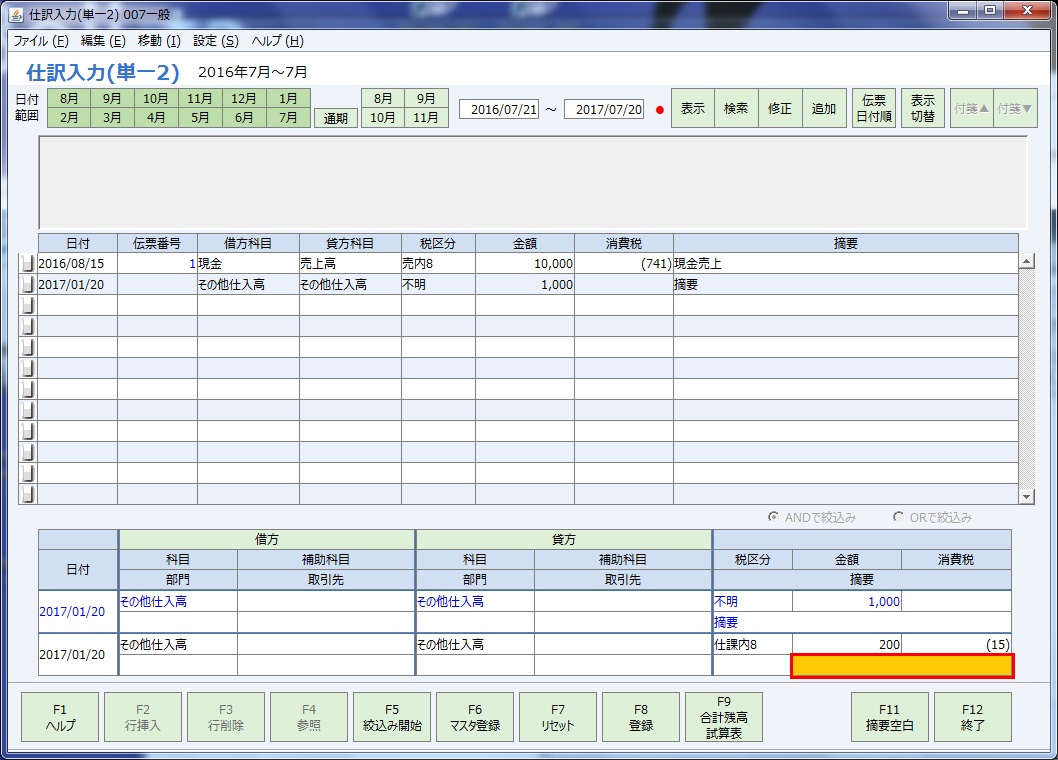This screenshot has width=1058, height=760.
Task: Sort entries with 伝票日付順 button
Action: 872,108
